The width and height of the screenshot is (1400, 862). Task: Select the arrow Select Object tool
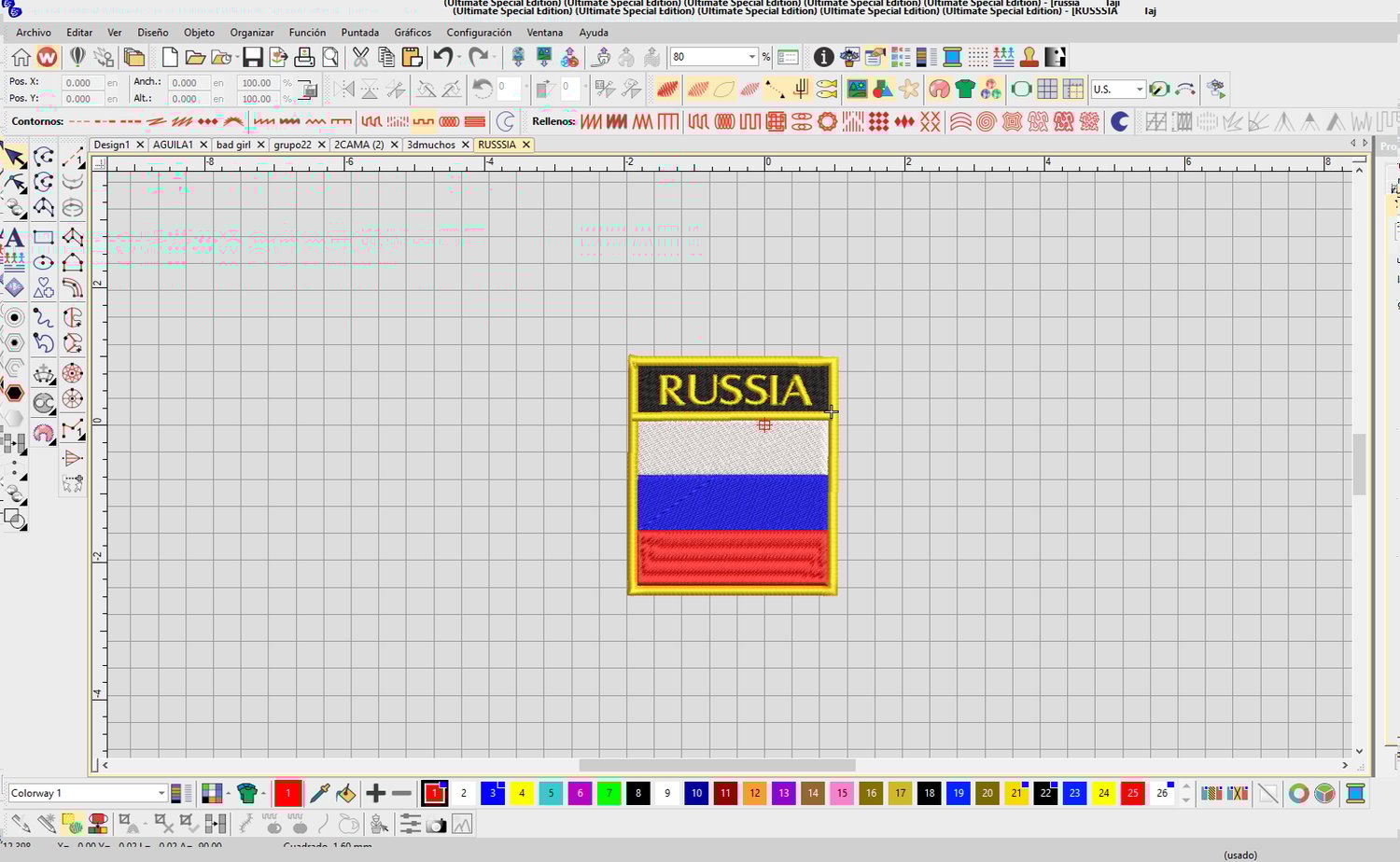[15, 157]
